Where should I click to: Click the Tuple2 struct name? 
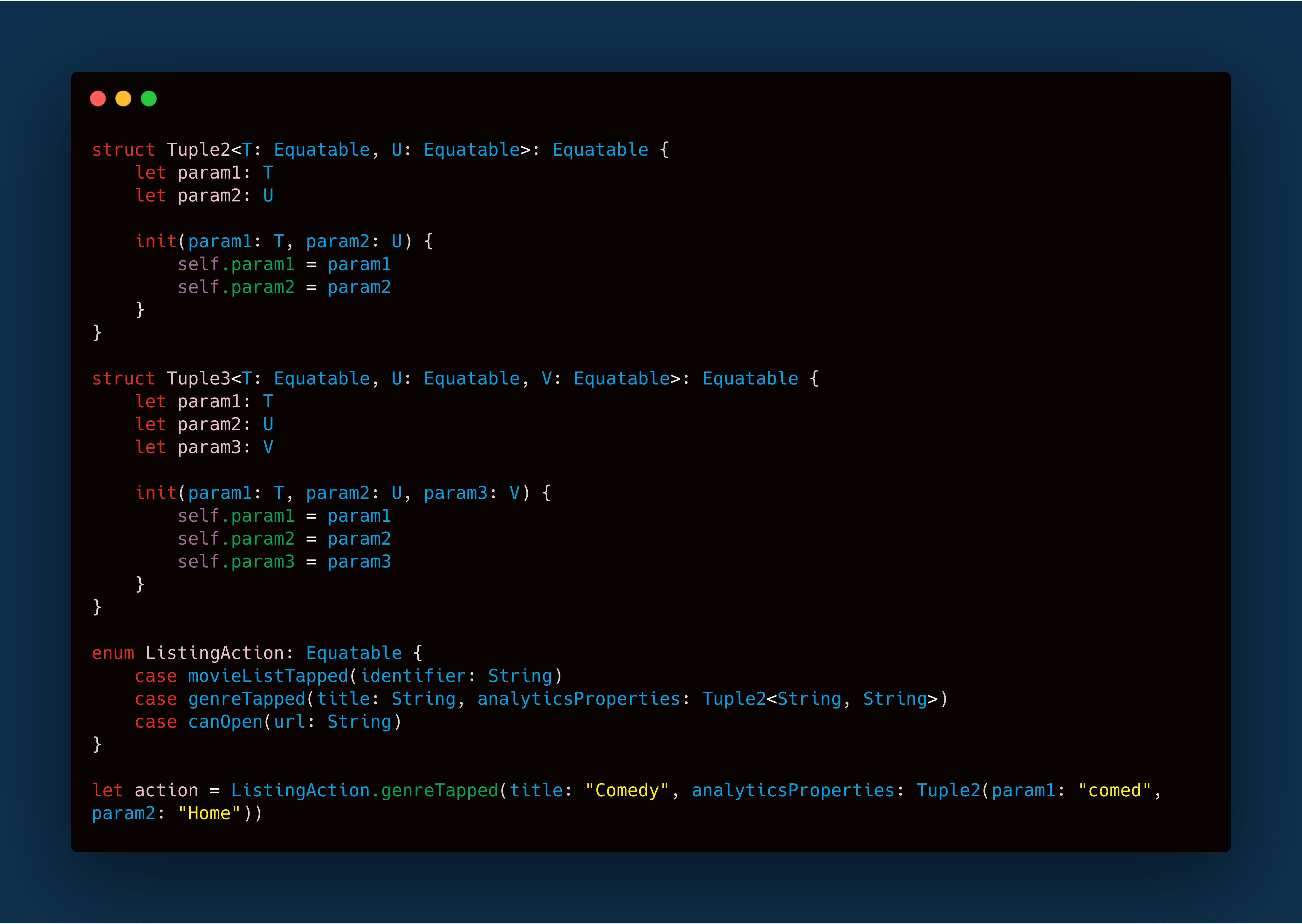click(199, 149)
